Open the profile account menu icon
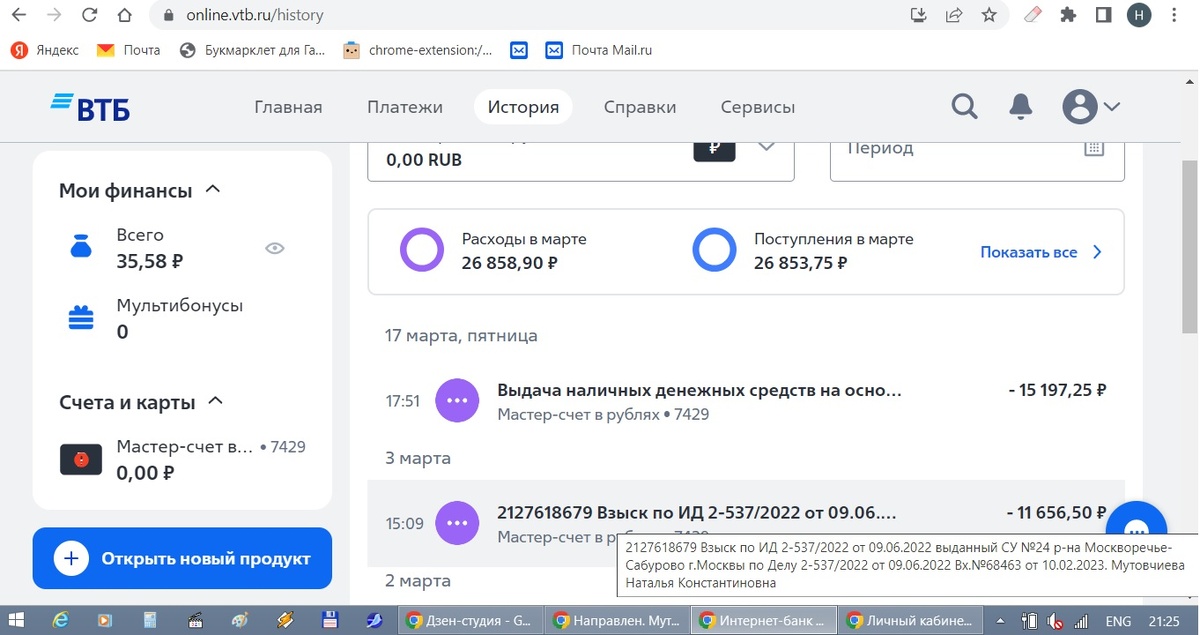1200x635 pixels. (1081, 106)
